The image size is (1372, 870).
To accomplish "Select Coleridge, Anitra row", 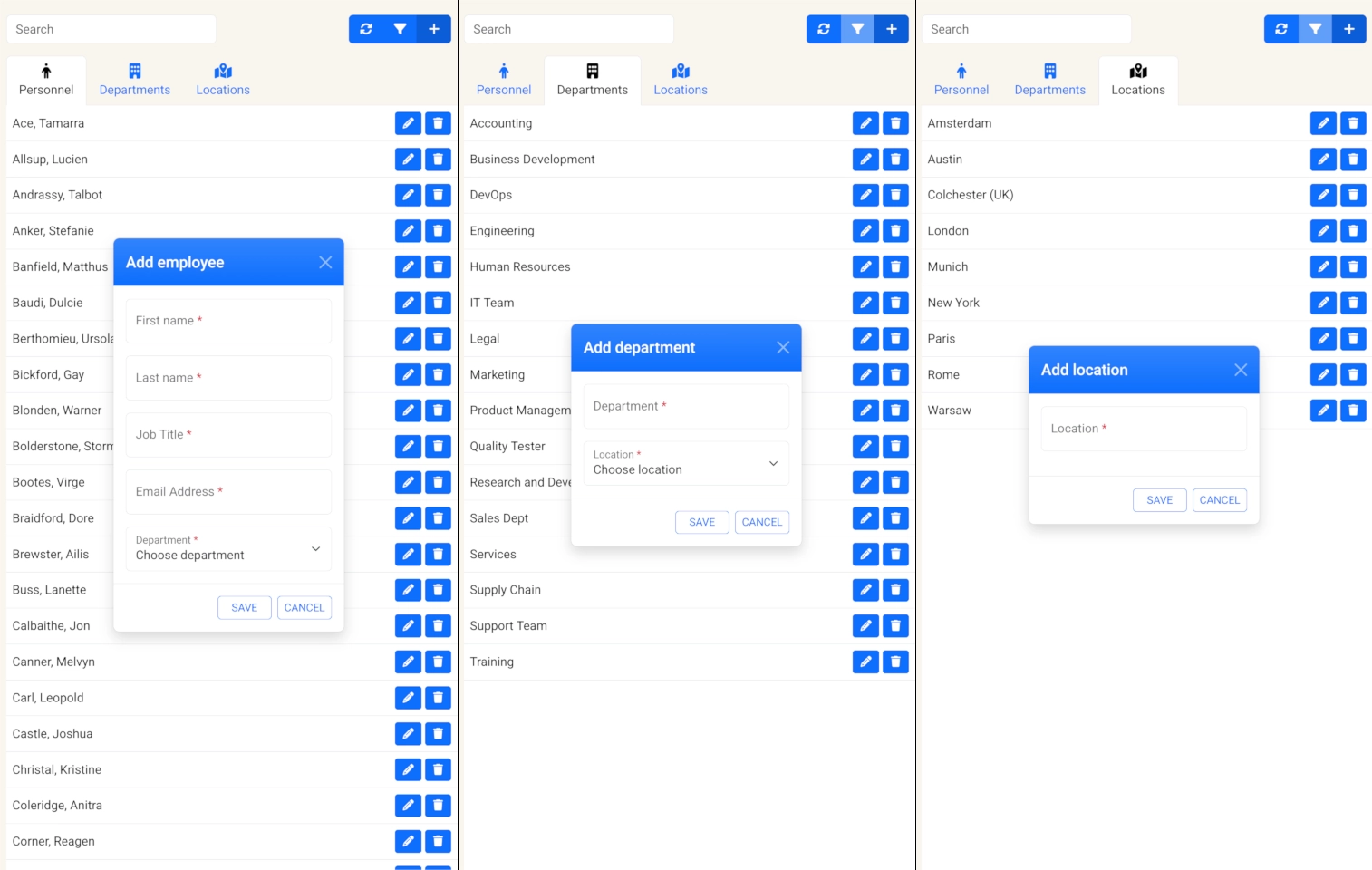I will 228,806.
